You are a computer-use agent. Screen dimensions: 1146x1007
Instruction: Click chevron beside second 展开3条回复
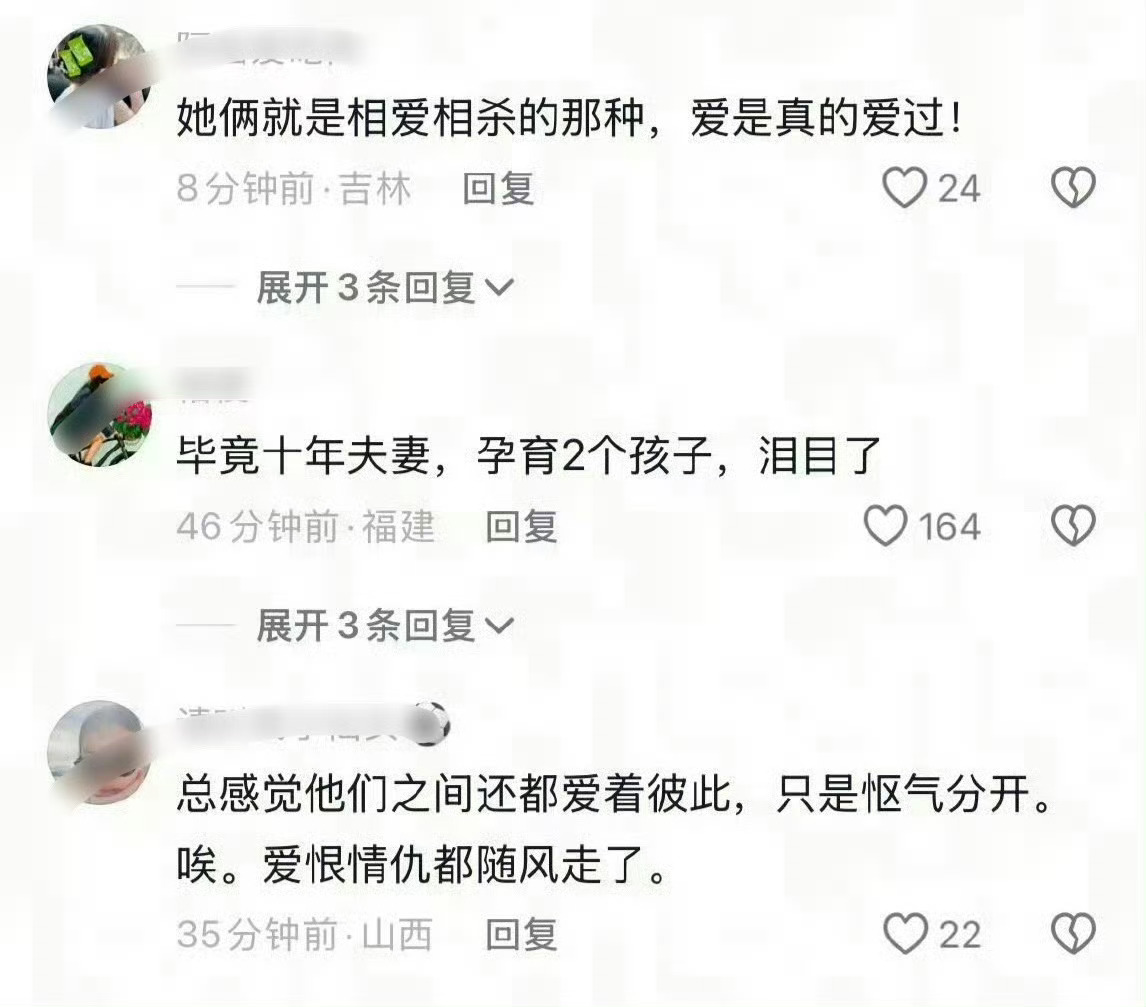pos(500,626)
